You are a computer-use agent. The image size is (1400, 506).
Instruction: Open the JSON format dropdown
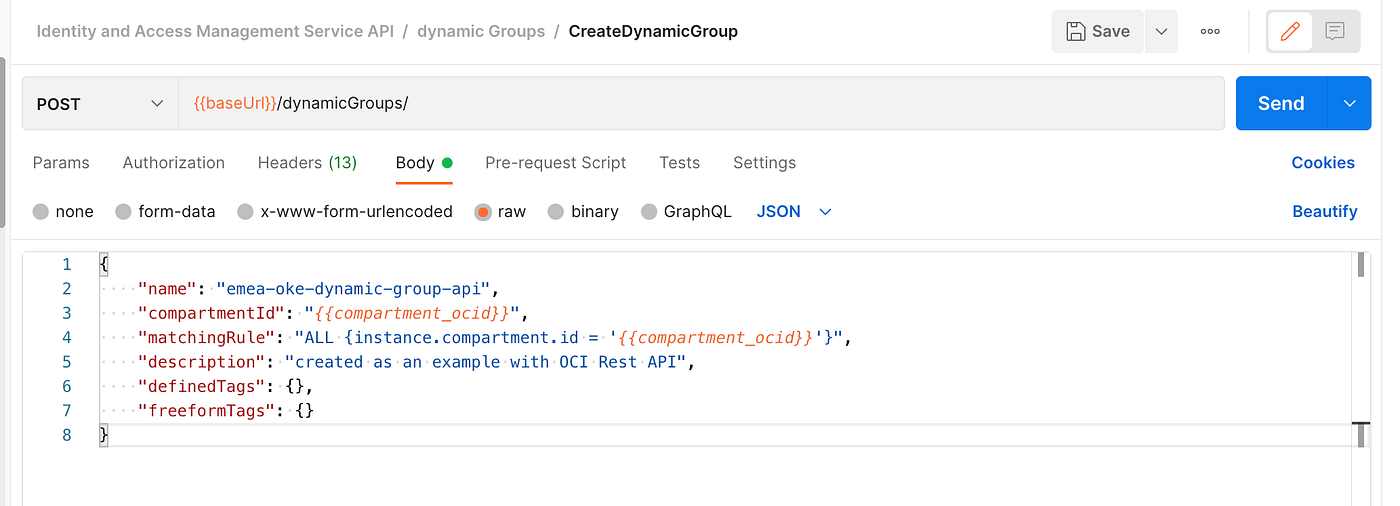794,212
